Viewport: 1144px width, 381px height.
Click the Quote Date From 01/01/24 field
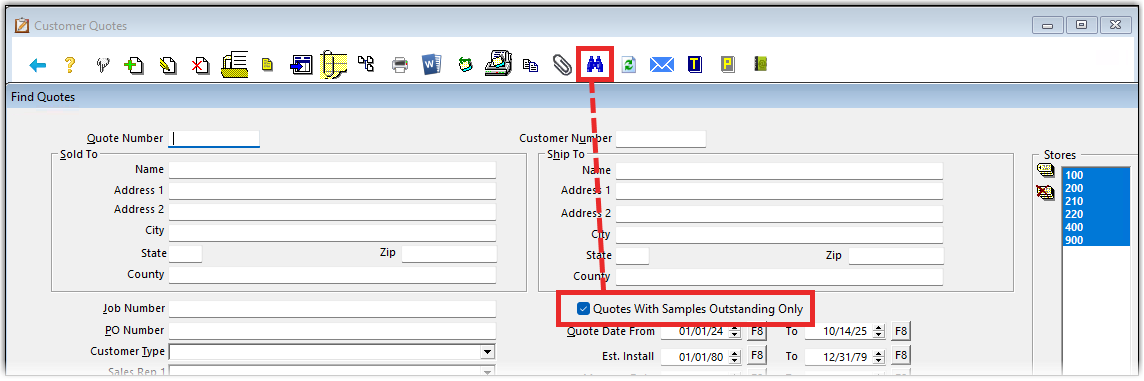coord(695,331)
